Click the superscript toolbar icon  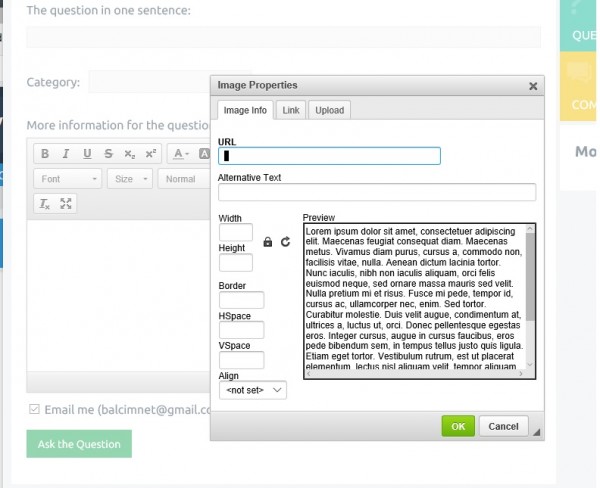point(150,154)
